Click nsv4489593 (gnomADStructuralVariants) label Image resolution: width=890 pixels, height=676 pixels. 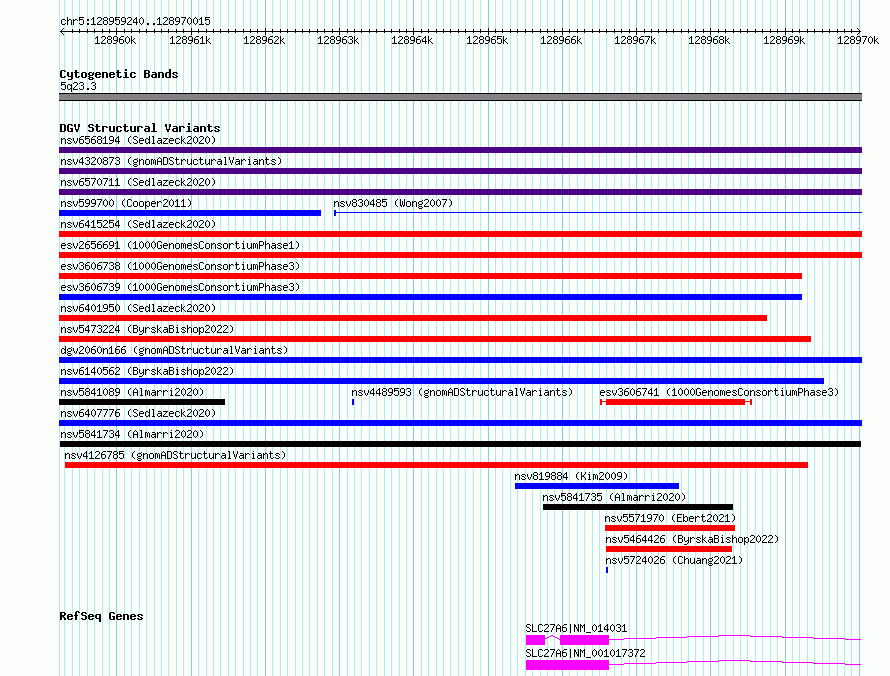pyautogui.click(x=462, y=392)
